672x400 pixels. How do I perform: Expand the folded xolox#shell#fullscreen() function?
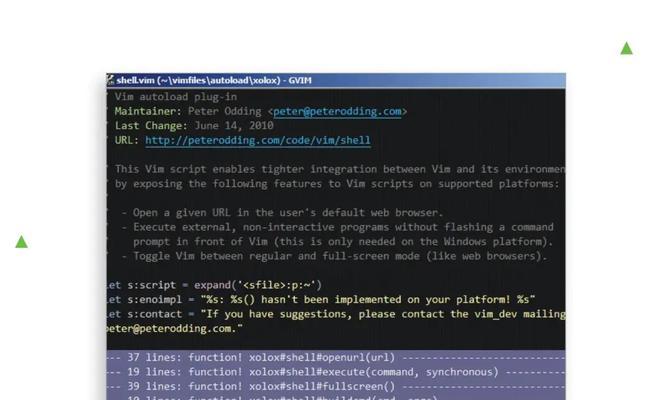click(336, 387)
